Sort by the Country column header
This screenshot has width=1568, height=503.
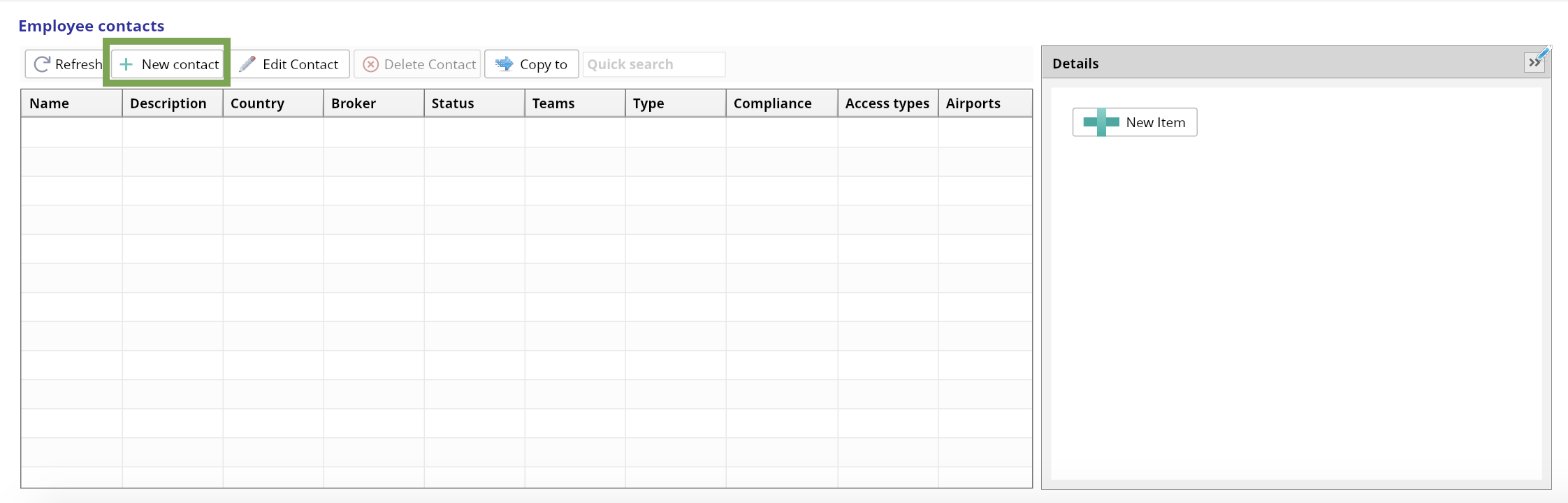click(x=257, y=103)
